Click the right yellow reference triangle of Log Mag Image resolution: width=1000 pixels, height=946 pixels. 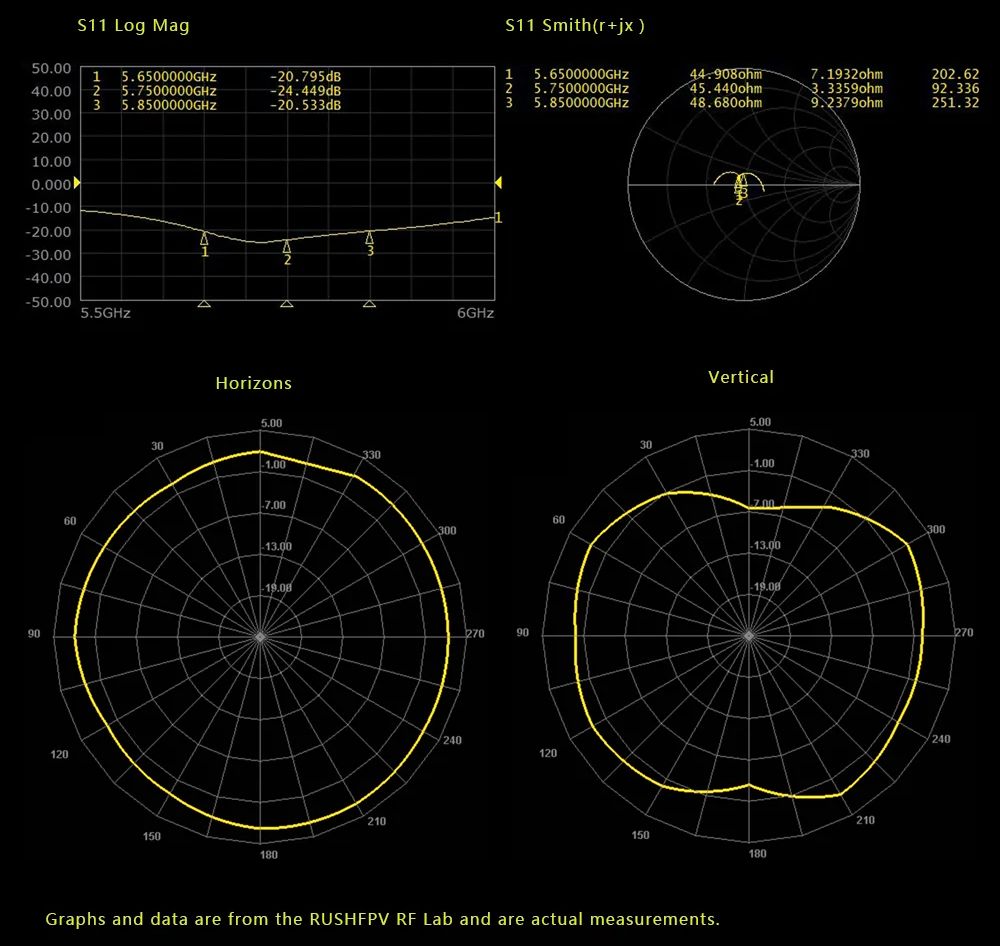pos(498,182)
